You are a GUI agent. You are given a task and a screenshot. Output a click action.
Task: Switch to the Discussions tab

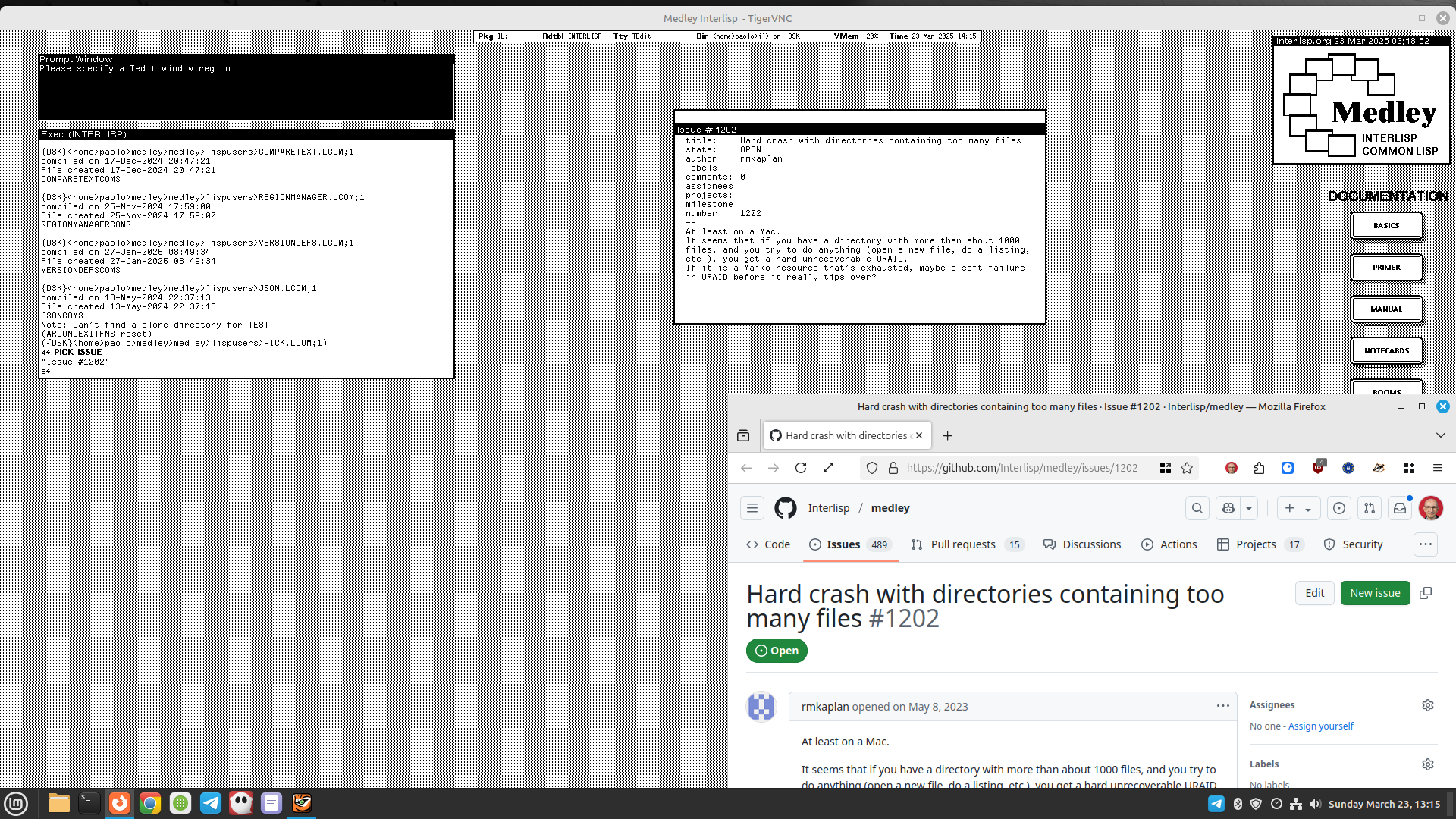coord(1082,544)
